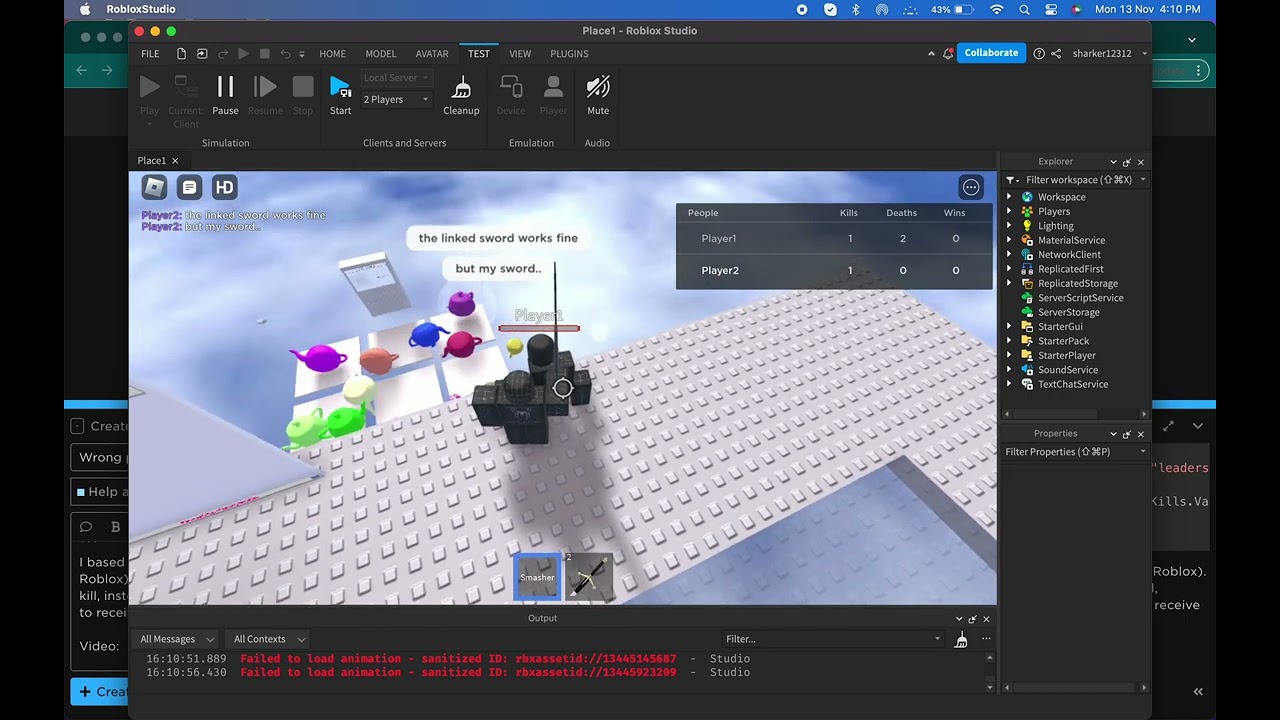This screenshot has width=1280, height=720.
Task: Select ServerStorage in Explorer
Action: (1068, 313)
